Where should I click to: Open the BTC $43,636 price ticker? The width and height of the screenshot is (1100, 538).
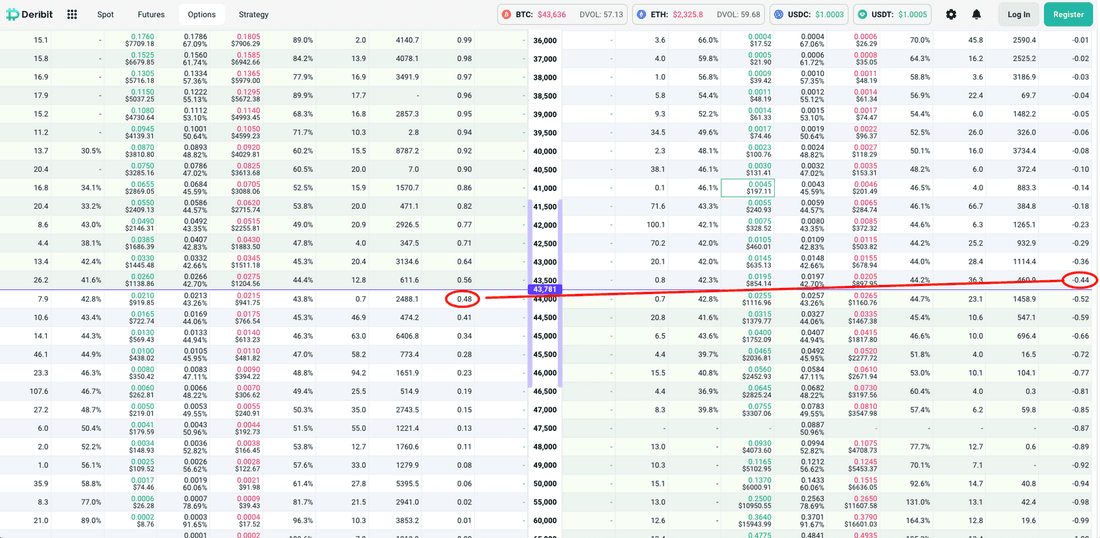click(563, 14)
